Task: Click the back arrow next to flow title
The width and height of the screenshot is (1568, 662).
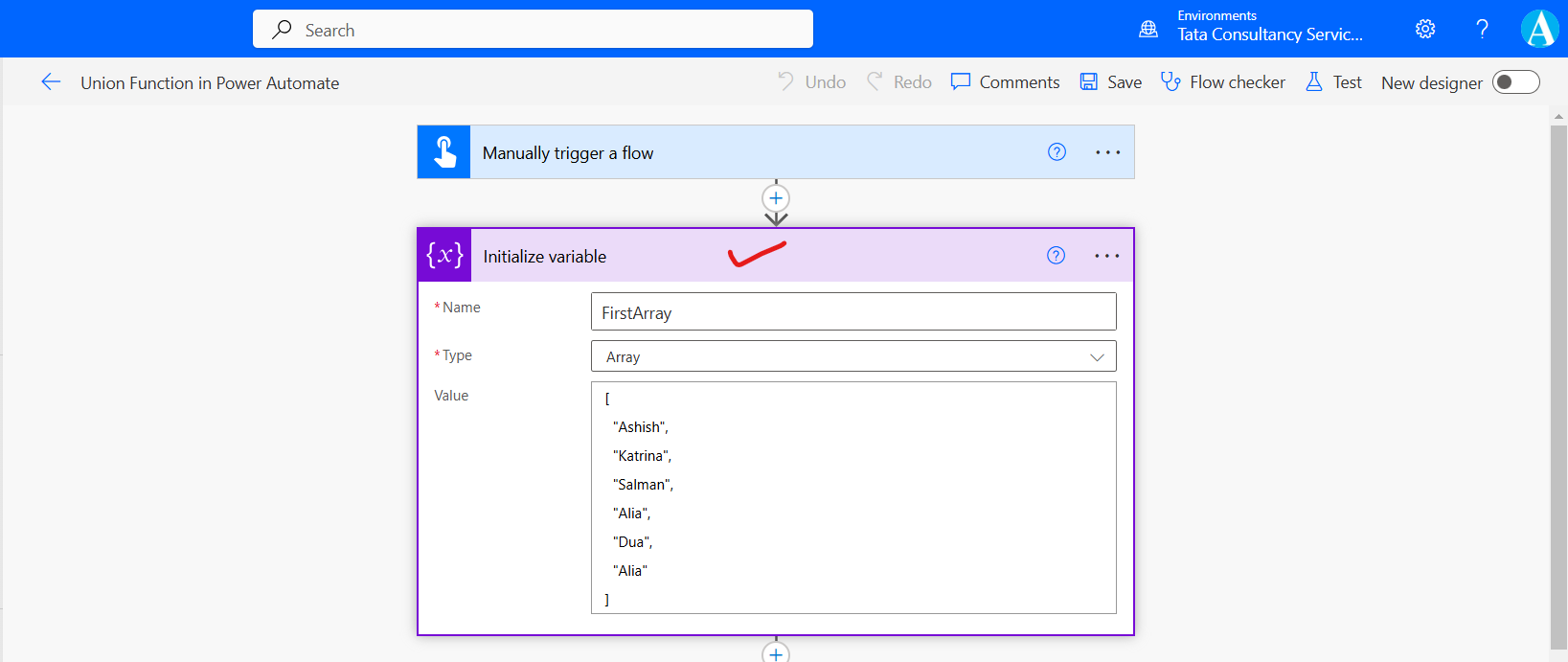Action: (51, 82)
